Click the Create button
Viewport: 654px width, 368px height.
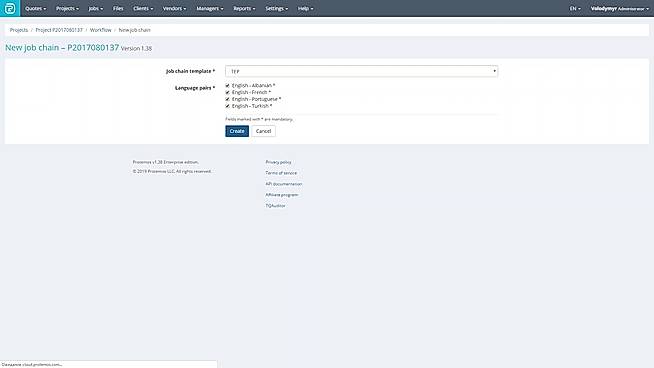[237, 131]
